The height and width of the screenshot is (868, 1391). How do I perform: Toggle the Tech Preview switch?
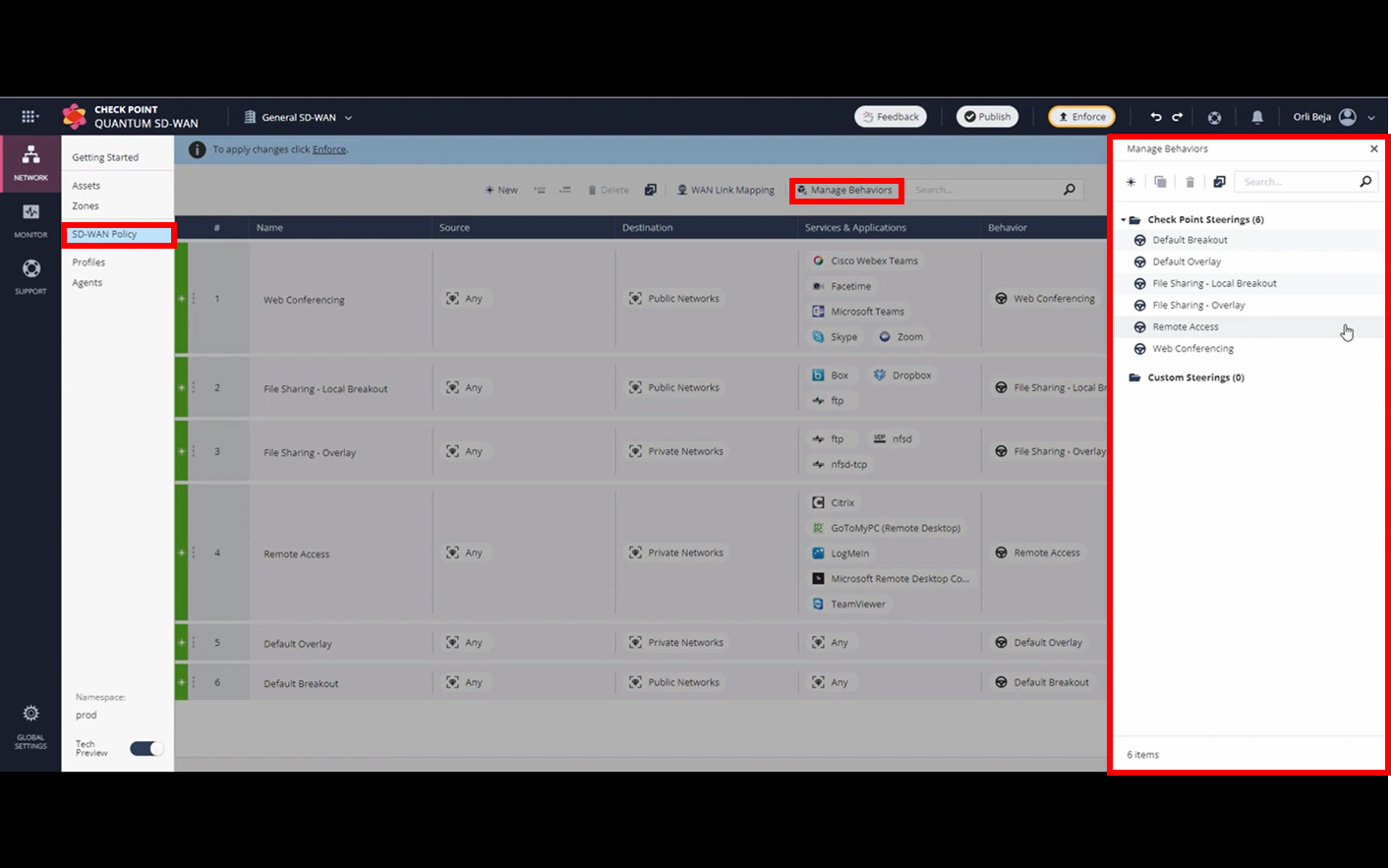146,749
